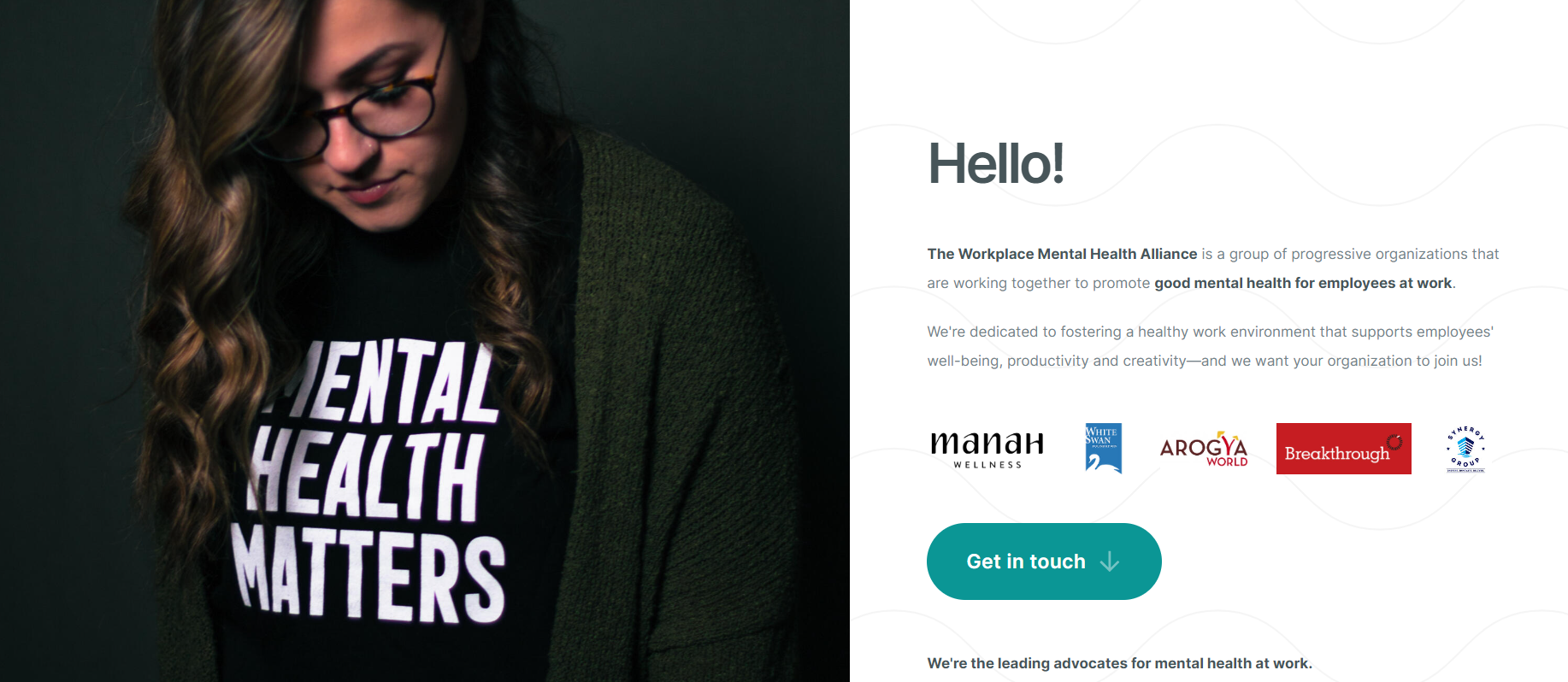Click the WELLNESS word under manah
1568x682 pixels.
point(987,465)
